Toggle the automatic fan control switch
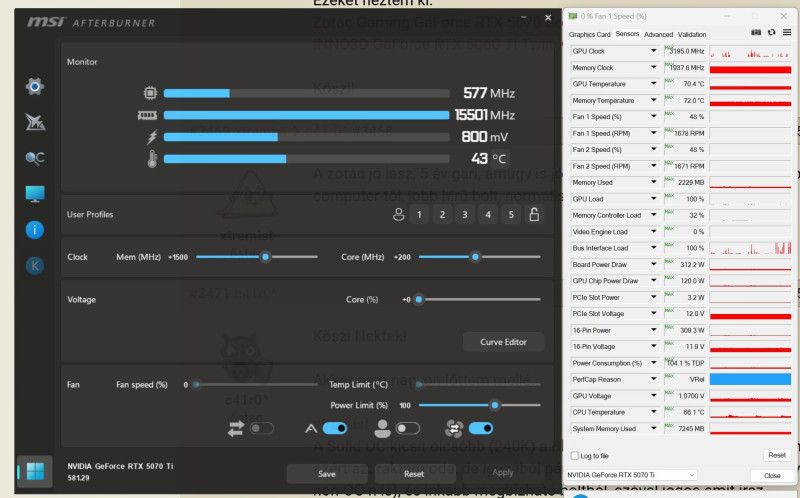 [335, 429]
